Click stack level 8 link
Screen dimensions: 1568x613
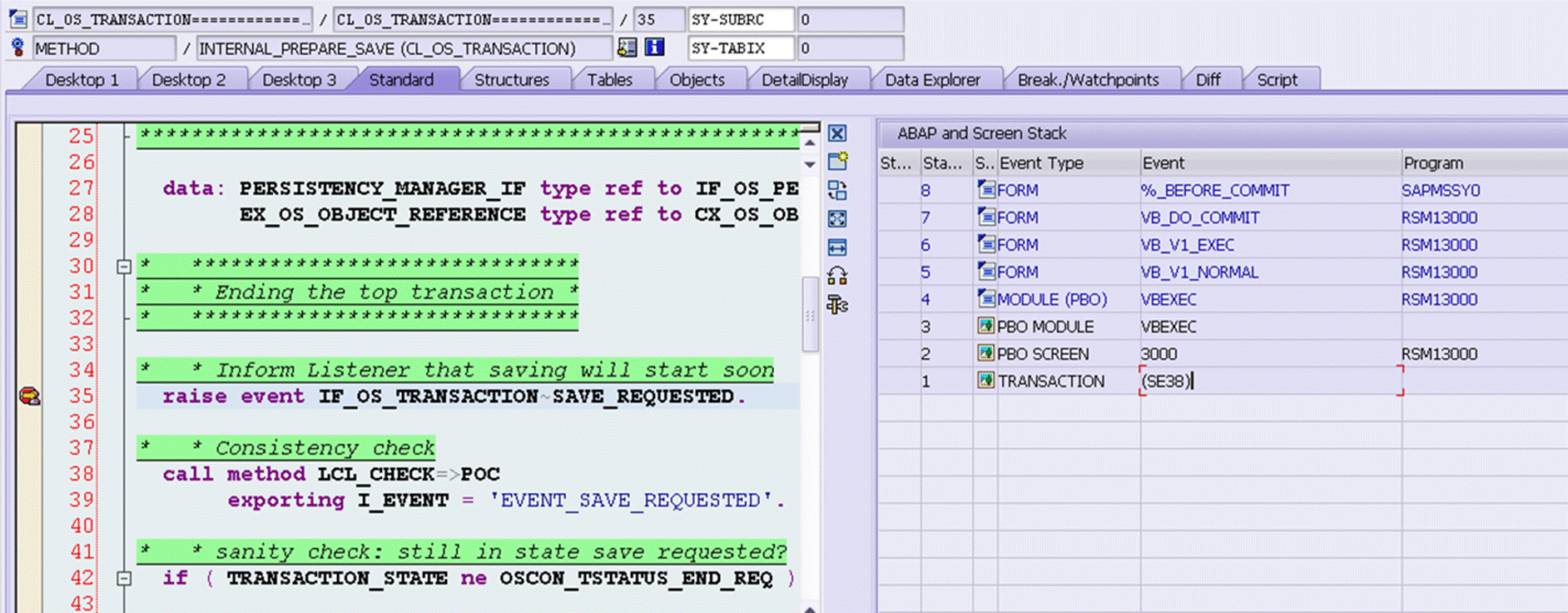(925, 191)
